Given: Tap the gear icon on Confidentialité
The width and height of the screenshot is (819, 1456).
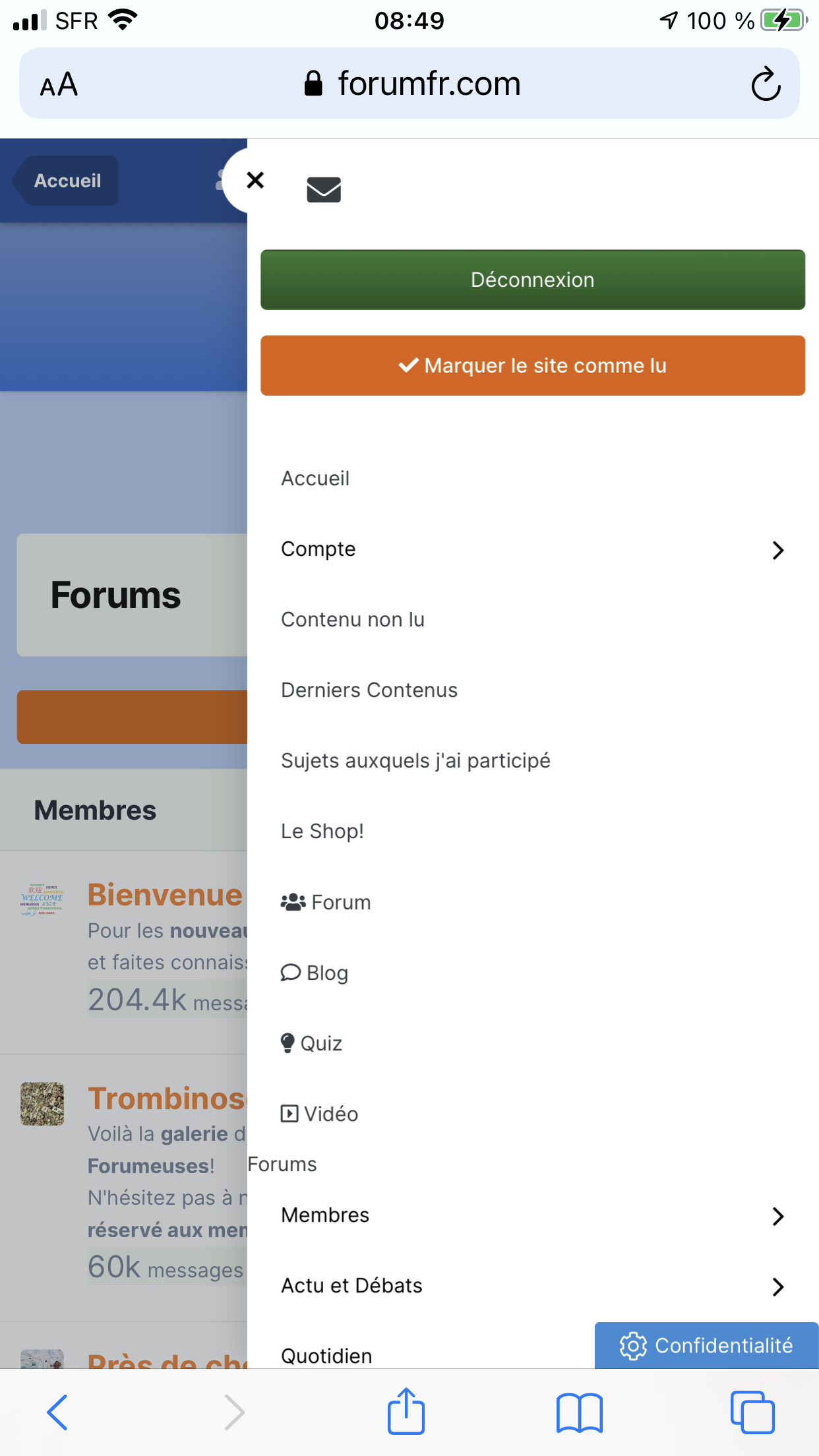Looking at the screenshot, I should (633, 1346).
